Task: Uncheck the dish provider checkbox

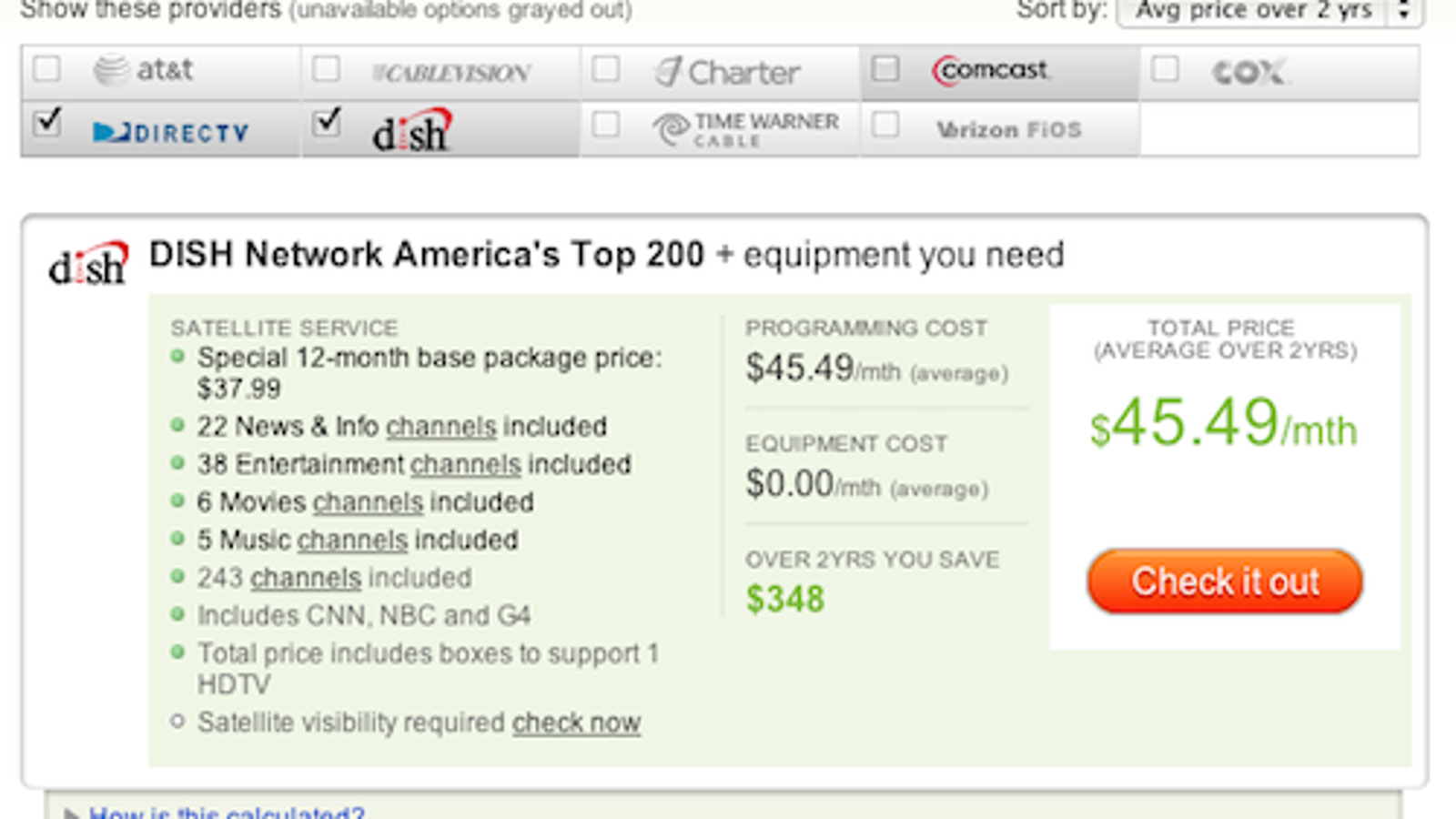Action: [x=326, y=123]
